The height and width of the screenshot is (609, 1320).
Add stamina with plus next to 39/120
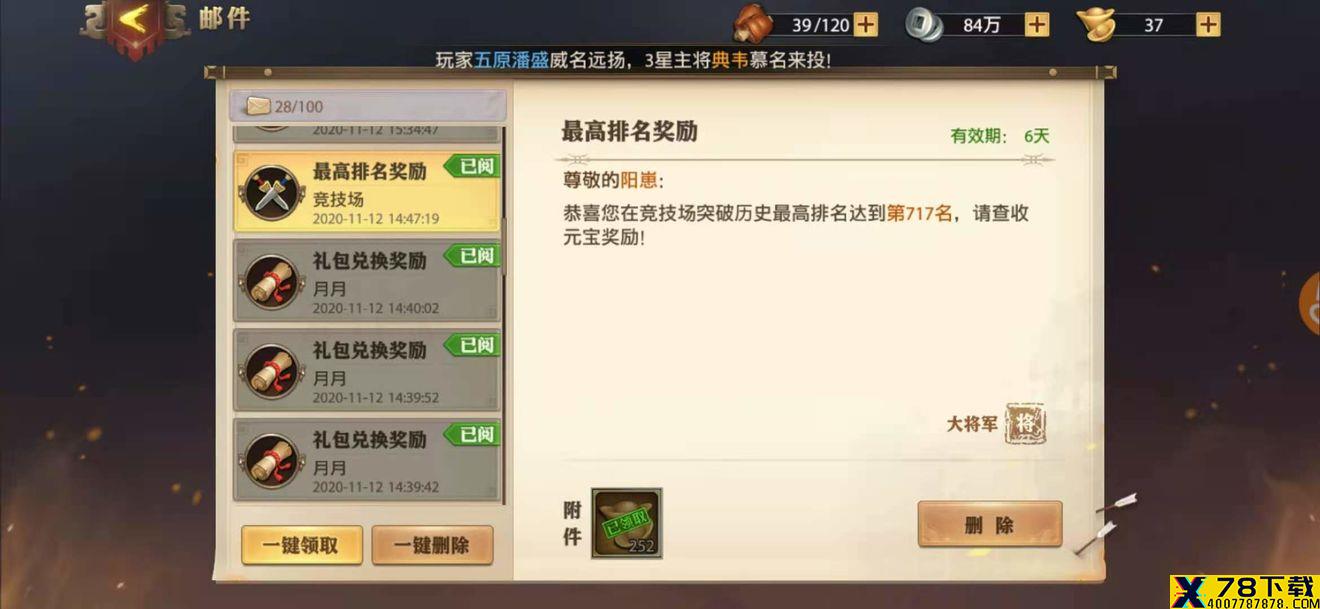pyautogui.click(x=865, y=24)
